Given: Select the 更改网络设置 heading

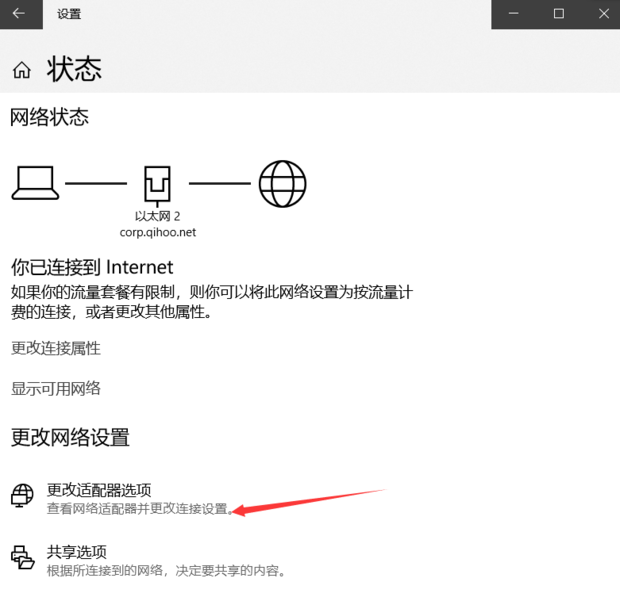Looking at the screenshot, I should [70, 437].
